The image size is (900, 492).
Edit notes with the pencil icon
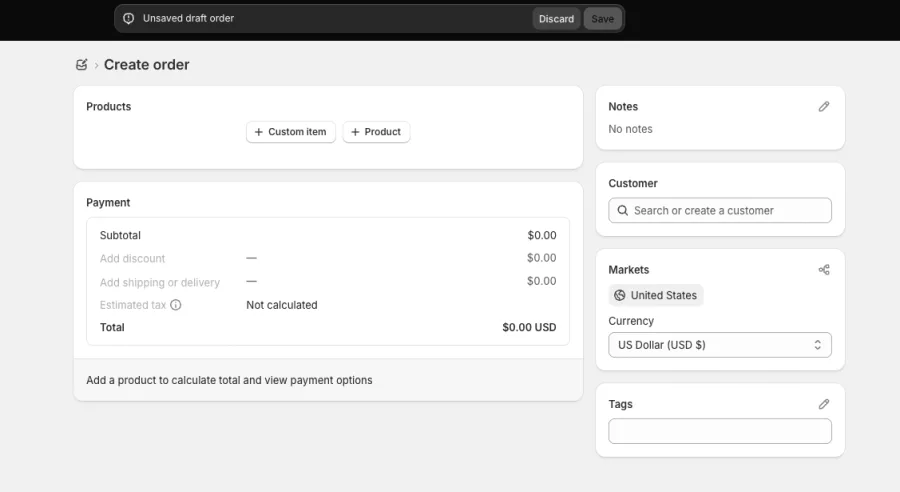click(824, 107)
